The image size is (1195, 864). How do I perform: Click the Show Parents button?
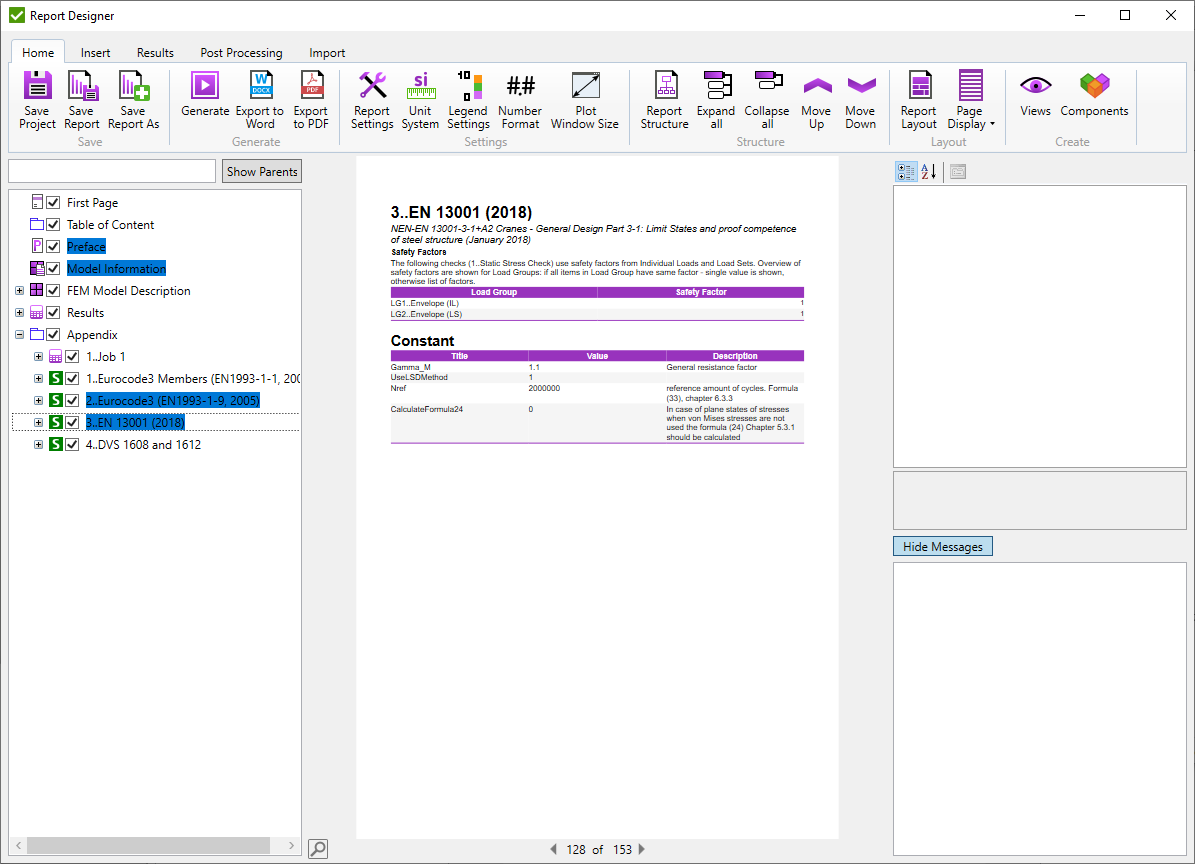[x=262, y=171]
